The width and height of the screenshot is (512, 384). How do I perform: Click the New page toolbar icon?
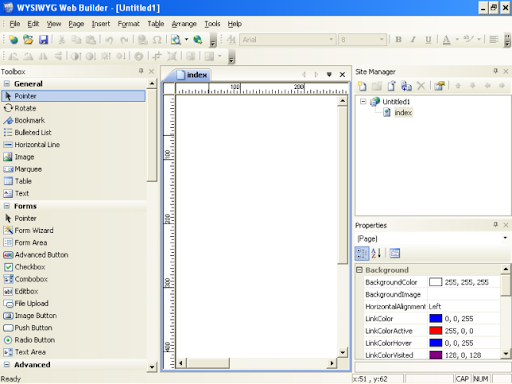[x=13, y=40]
